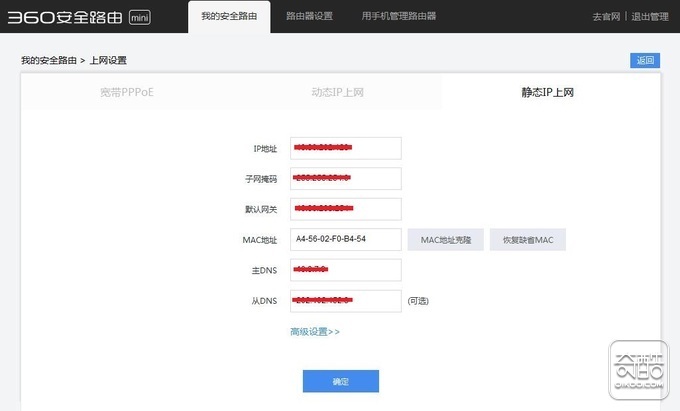Click 上网设置 in the breadcrumb
This screenshot has width=680, height=411.
tap(108, 60)
